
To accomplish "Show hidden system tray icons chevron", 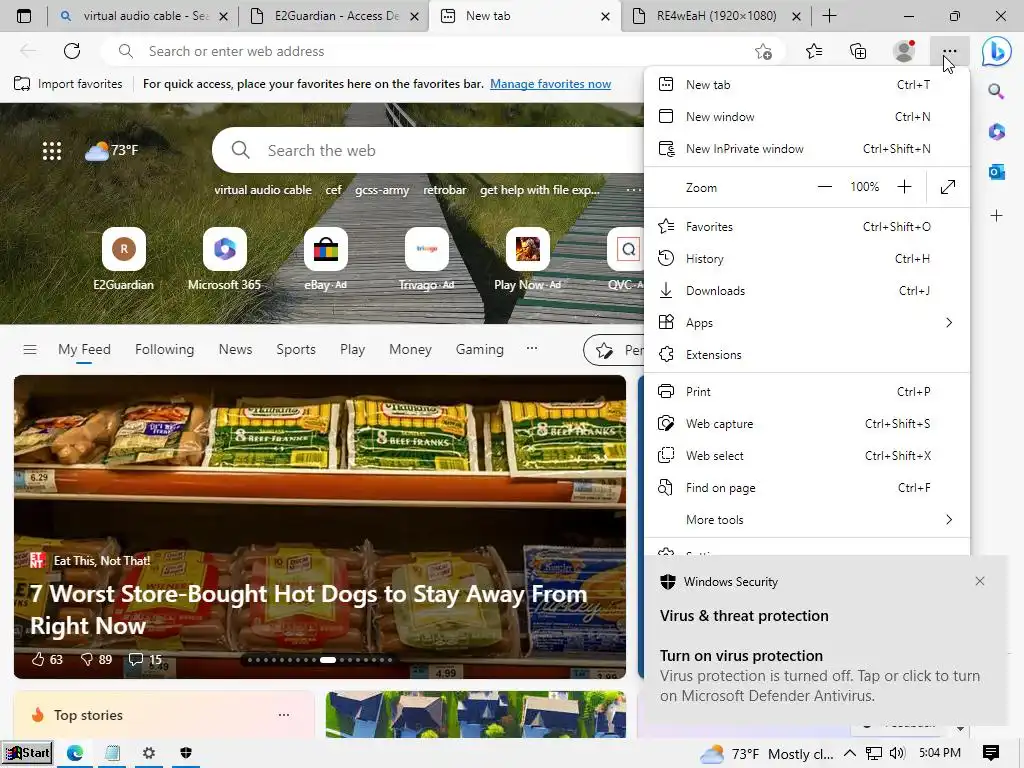I will pyautogui.click(x=850, y=753).
